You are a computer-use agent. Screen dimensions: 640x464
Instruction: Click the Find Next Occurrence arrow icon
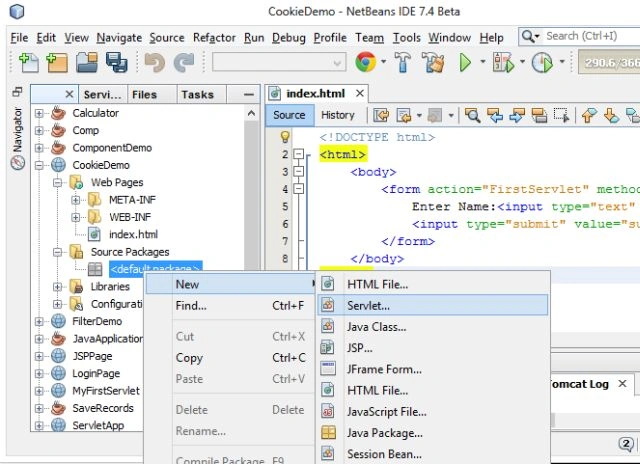tap(517, 115)
